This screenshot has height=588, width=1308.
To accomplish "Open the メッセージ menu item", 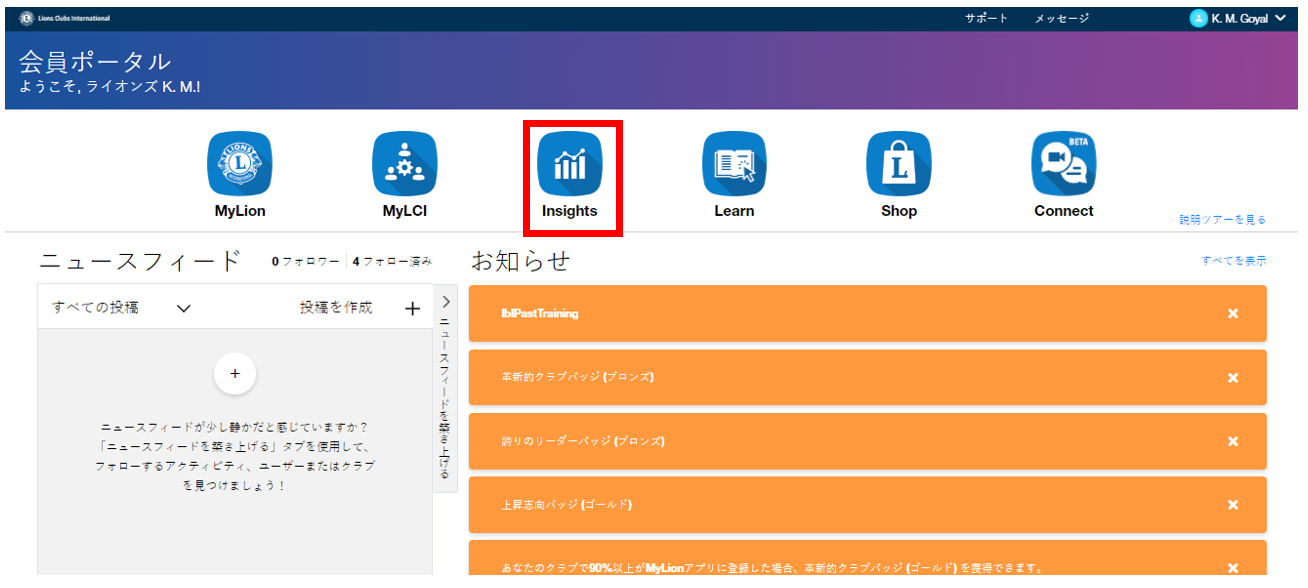I will (x=1061, y=18).
